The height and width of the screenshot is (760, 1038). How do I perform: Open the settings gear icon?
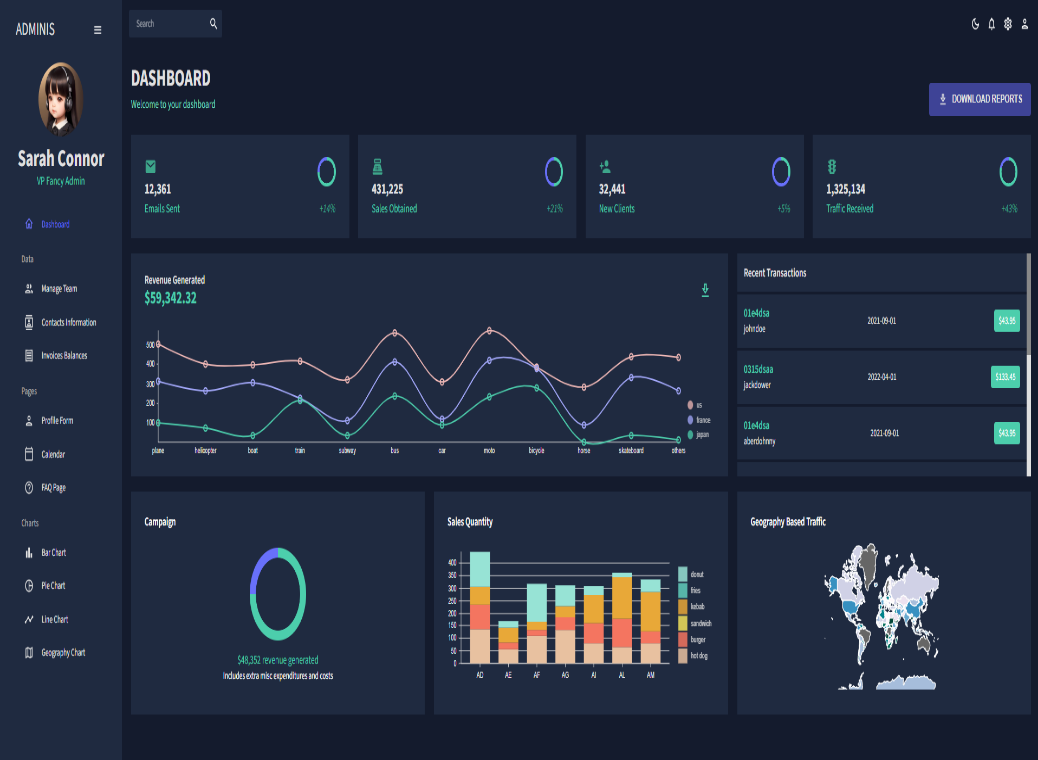pos(1008,24)
